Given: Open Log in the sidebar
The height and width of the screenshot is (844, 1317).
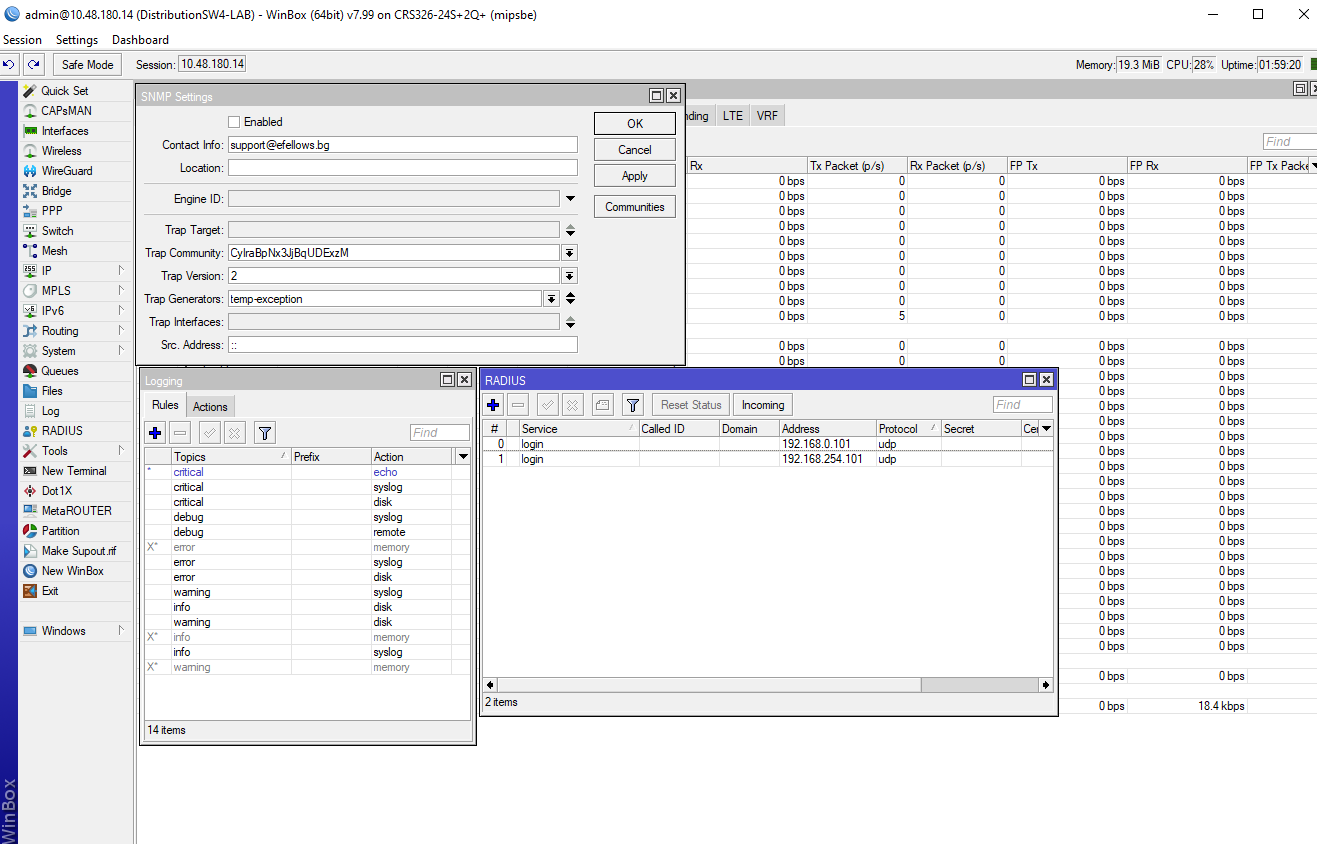Looking at the screenshot, I should [50, 411].
